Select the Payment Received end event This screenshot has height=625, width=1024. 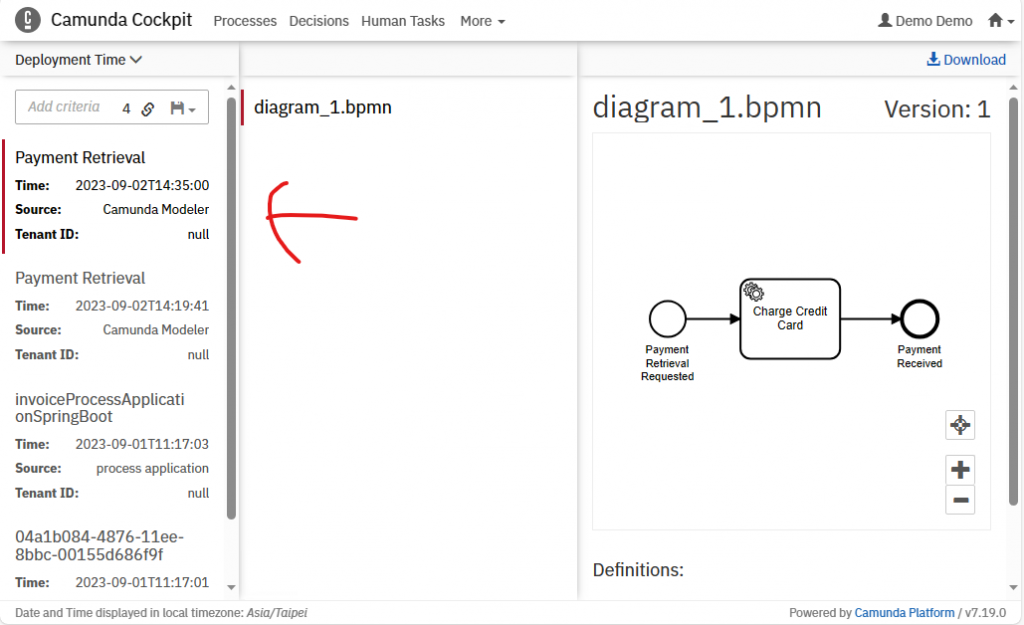point(920,319)
